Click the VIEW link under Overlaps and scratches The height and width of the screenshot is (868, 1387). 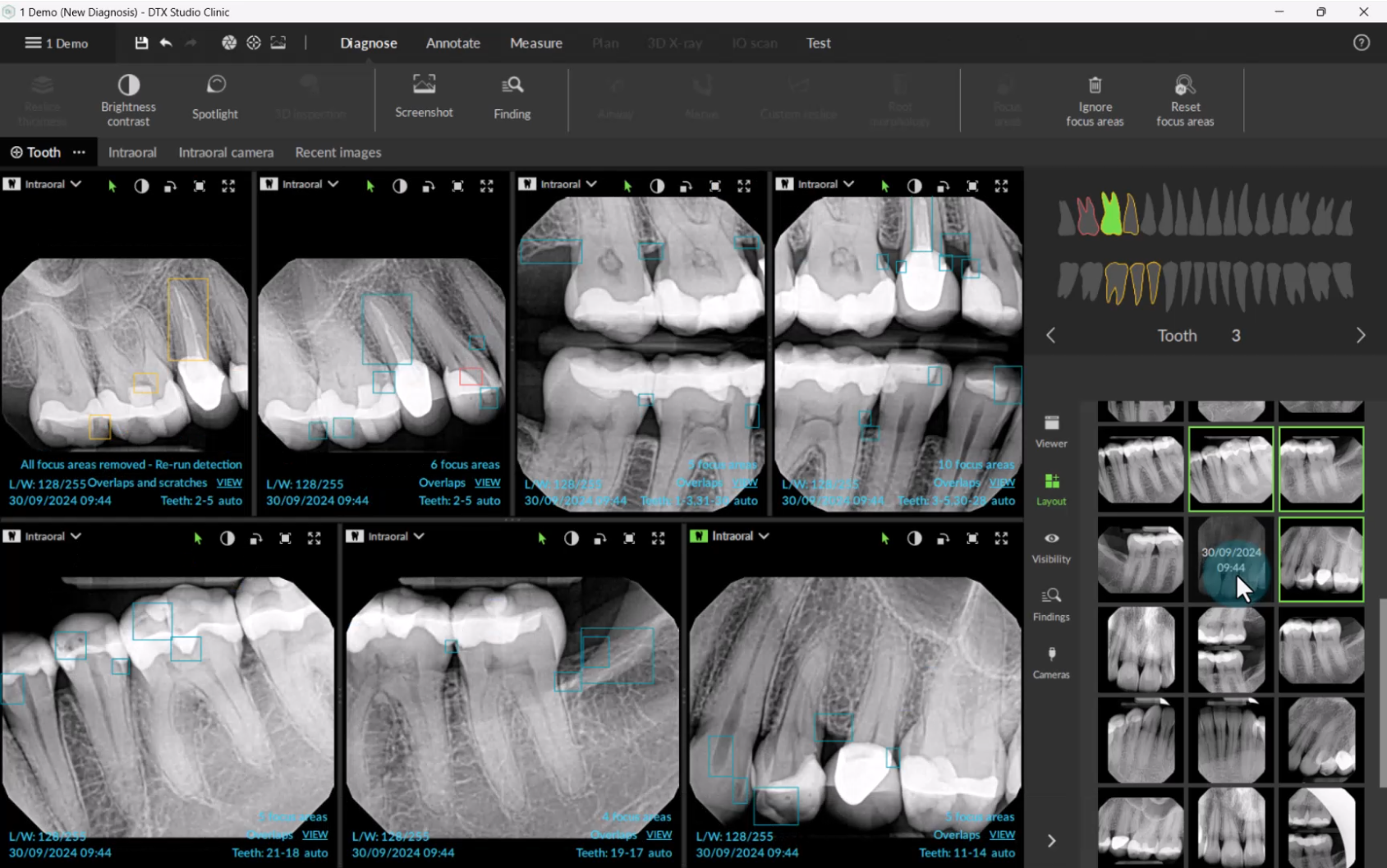pos(229,483)
